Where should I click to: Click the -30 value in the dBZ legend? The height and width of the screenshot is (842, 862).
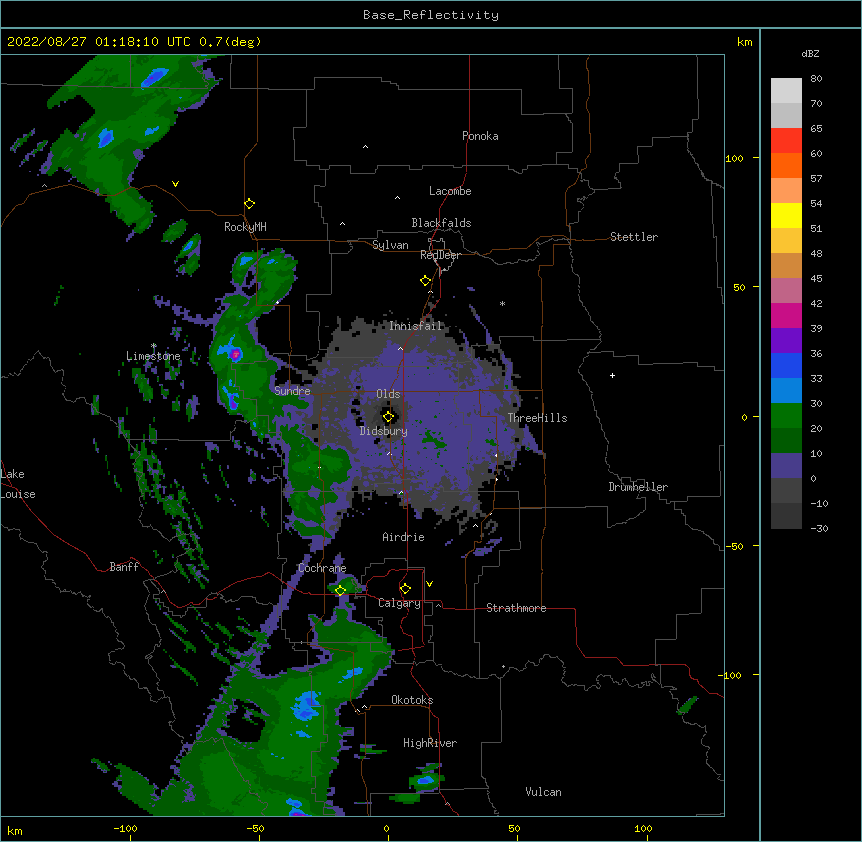pos(819,528)
